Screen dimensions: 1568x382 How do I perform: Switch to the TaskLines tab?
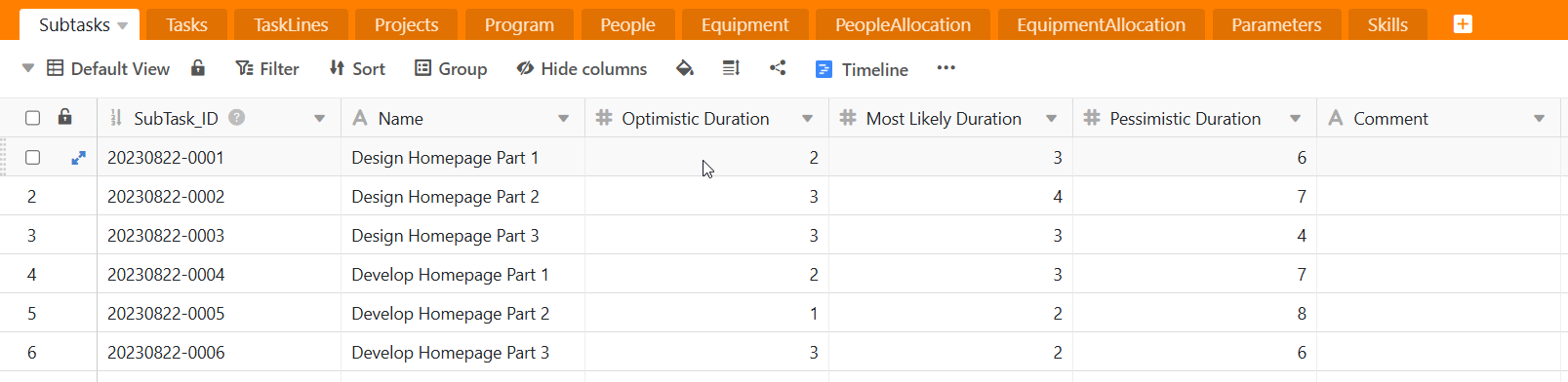(291, 24)
